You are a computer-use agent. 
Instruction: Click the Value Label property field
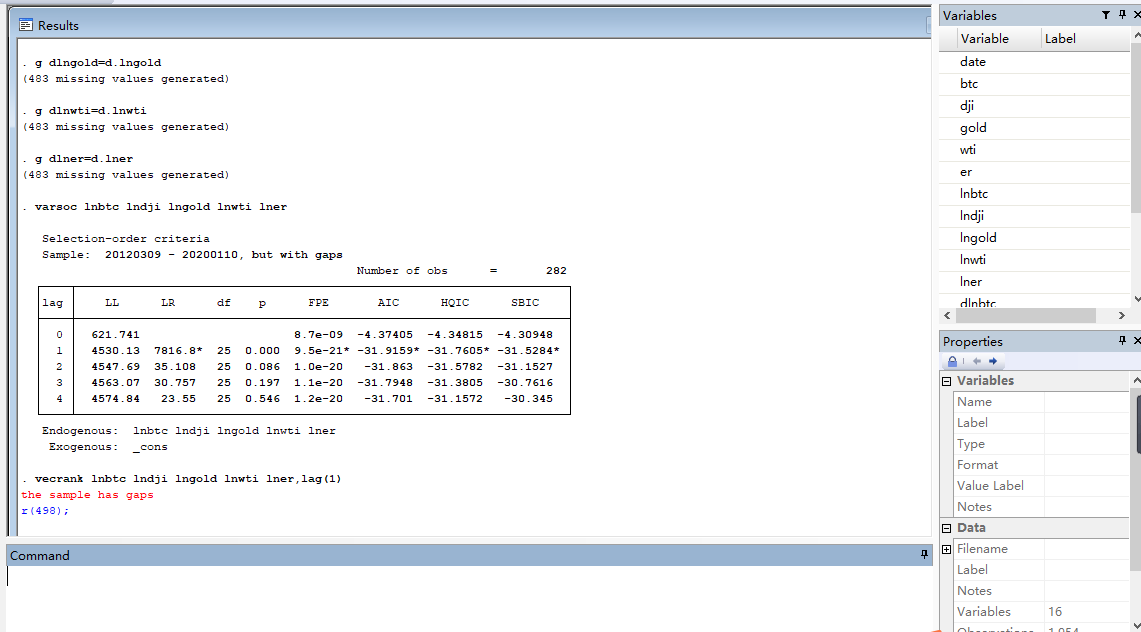tap(1086, 486)
